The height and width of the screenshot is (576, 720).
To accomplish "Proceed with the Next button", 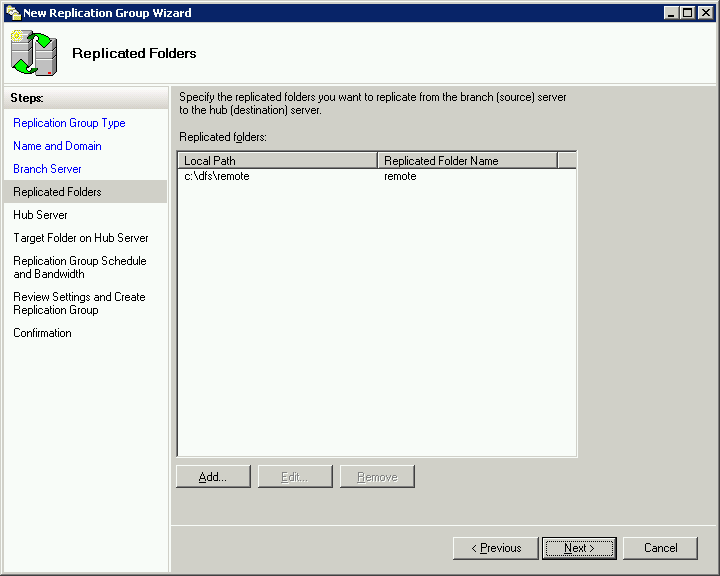I will click(579, 548).
